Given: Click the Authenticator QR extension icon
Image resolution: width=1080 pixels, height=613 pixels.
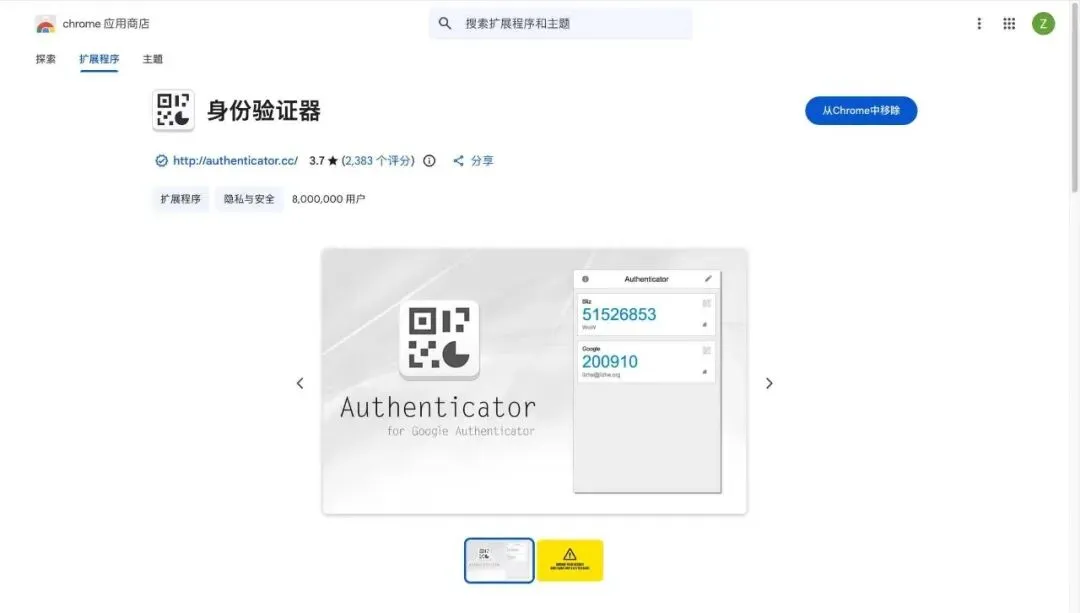Looking at the screenshot, I should (x=174, y=110).
